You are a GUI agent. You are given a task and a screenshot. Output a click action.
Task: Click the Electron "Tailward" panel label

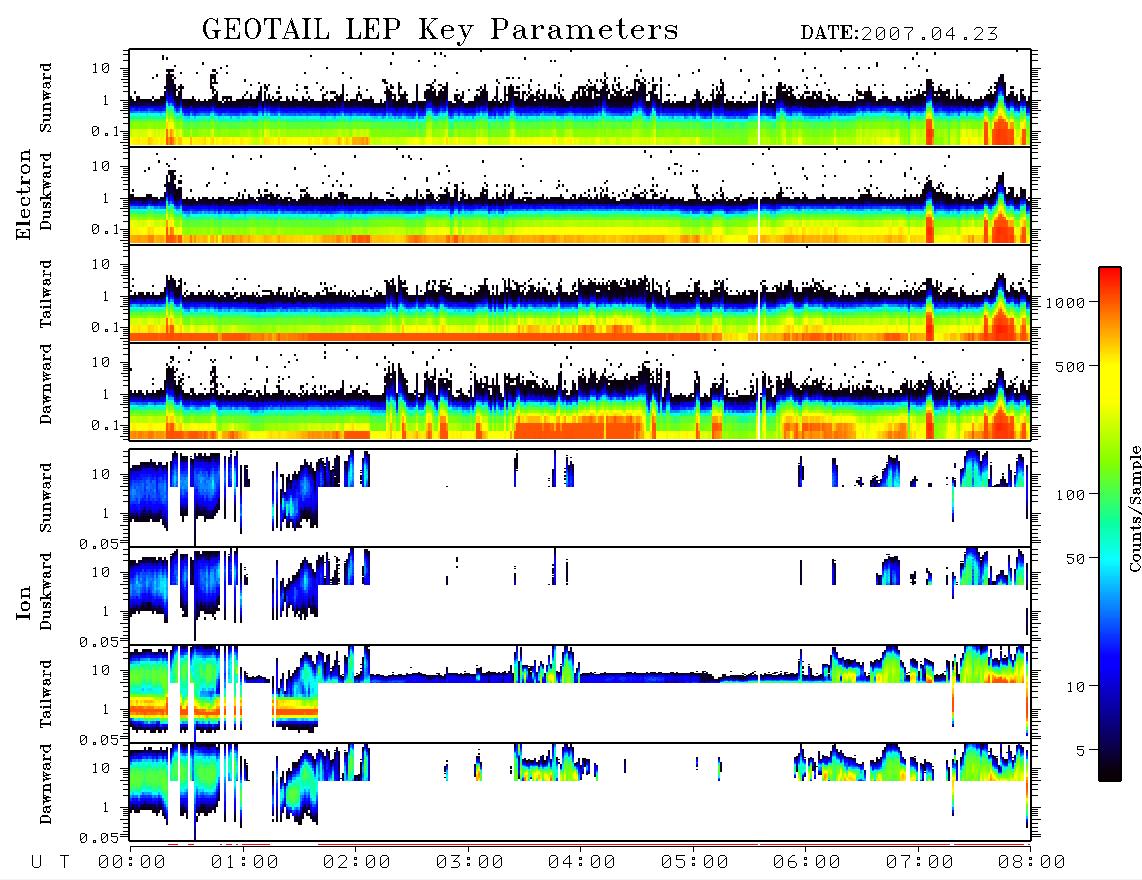tap(46, 294)
